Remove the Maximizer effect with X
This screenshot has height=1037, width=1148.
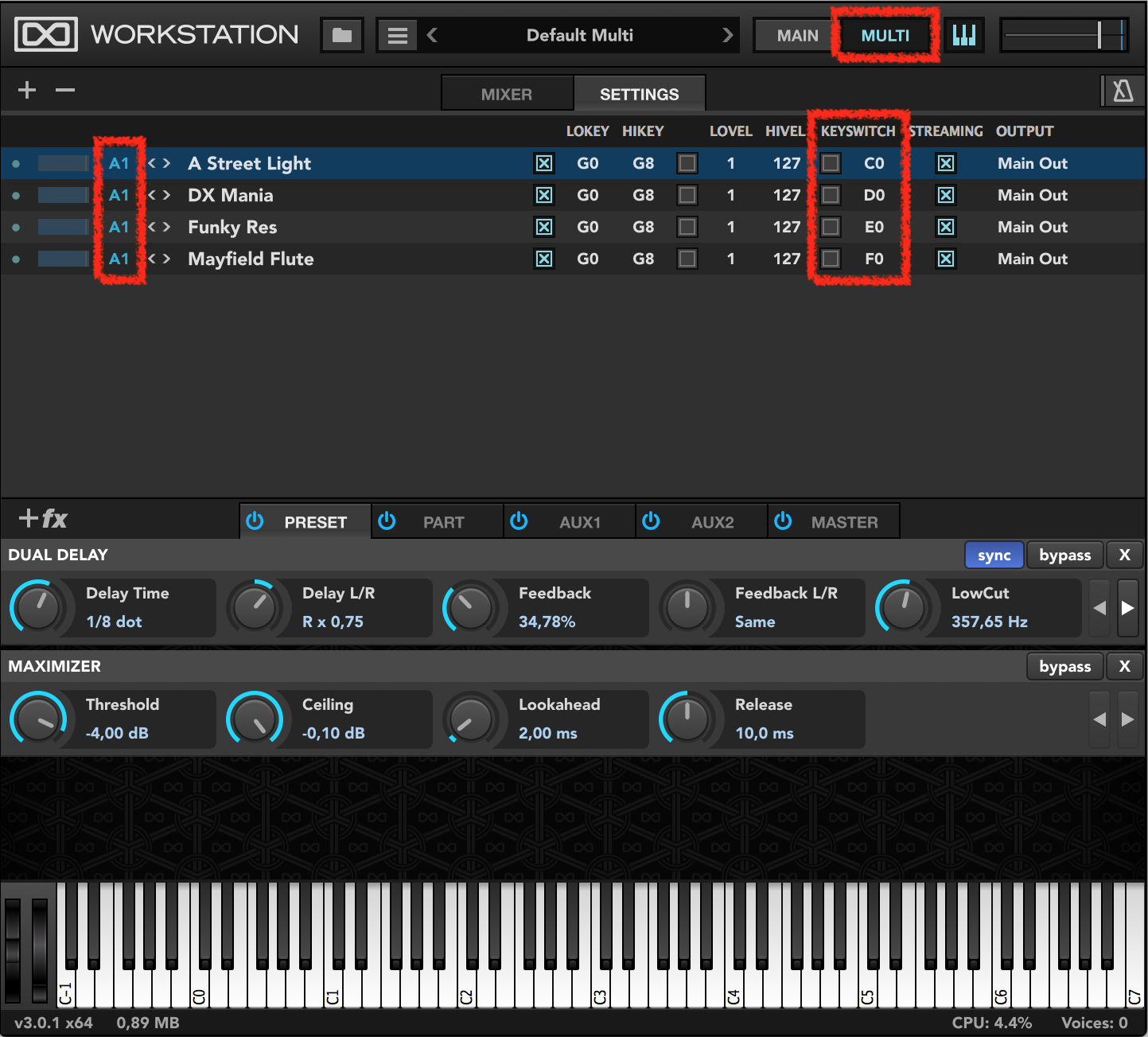(1124, 666)
